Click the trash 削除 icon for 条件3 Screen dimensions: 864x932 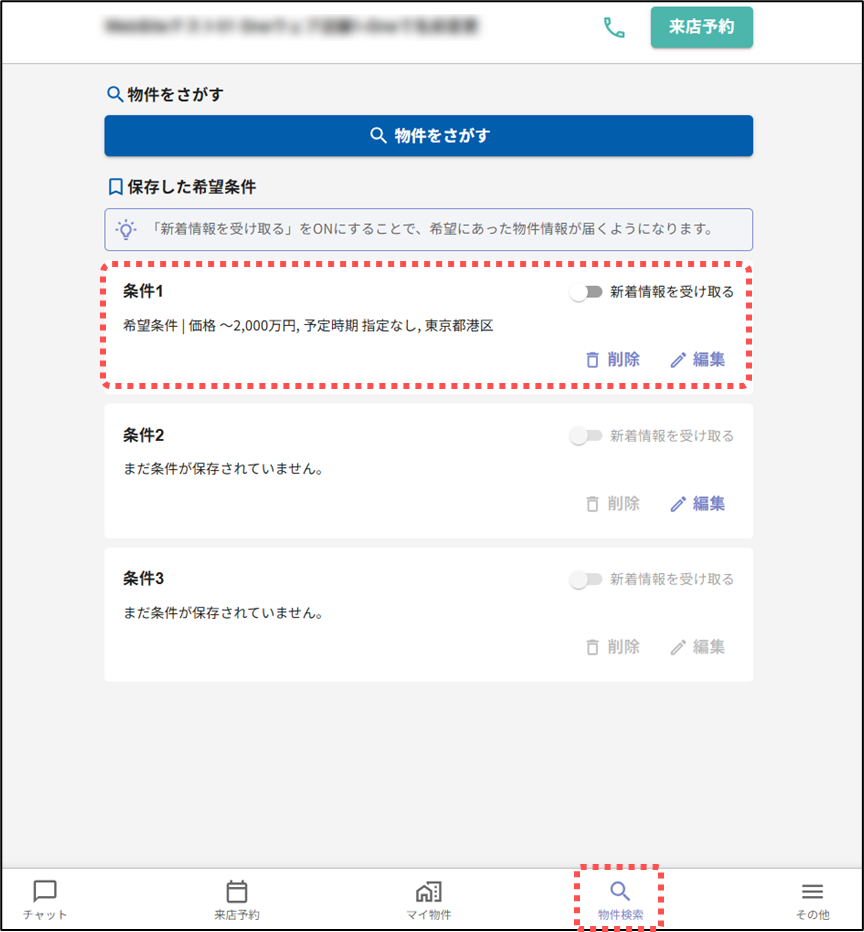(593, 647)
